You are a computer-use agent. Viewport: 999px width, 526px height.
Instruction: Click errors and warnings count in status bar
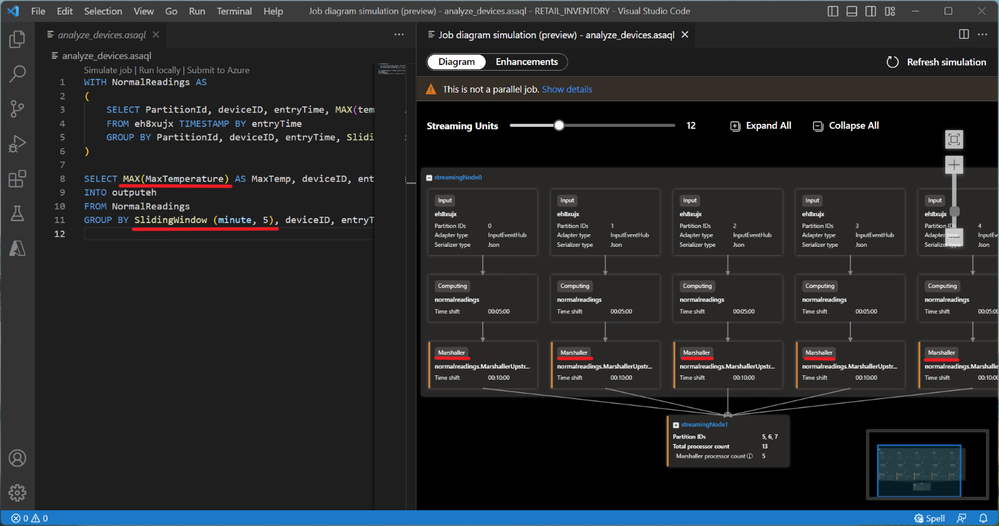tap(30, 518)
